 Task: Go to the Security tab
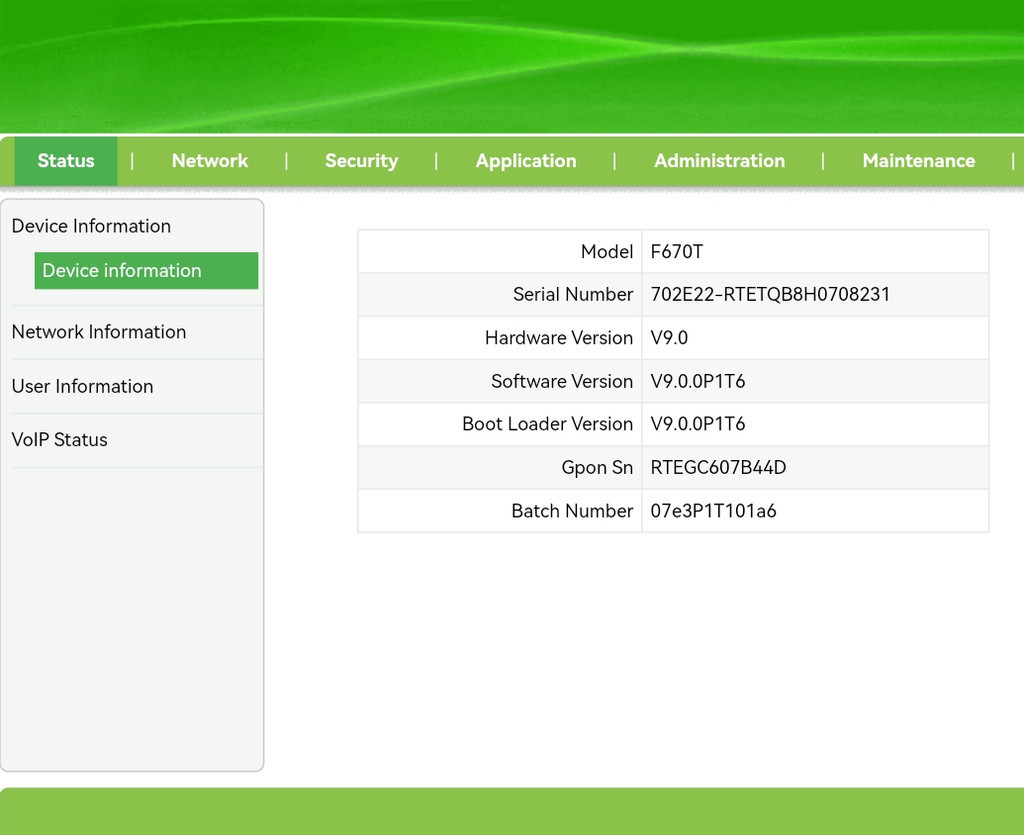click(x=361, y=161)
